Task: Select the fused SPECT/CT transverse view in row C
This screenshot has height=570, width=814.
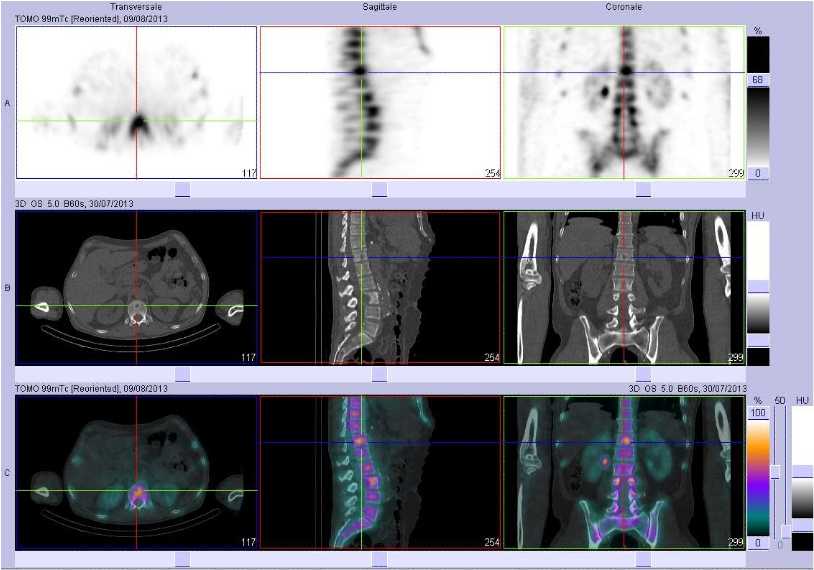Action: pos(136,472)
